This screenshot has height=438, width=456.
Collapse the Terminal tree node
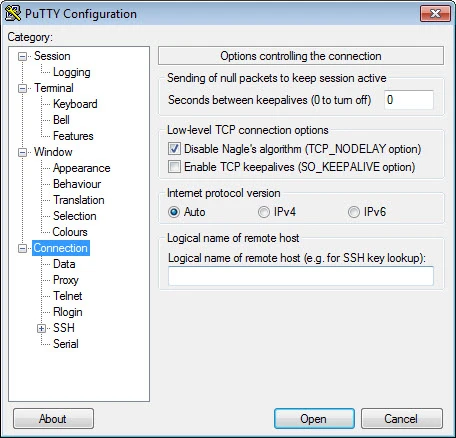coord(22,88)
